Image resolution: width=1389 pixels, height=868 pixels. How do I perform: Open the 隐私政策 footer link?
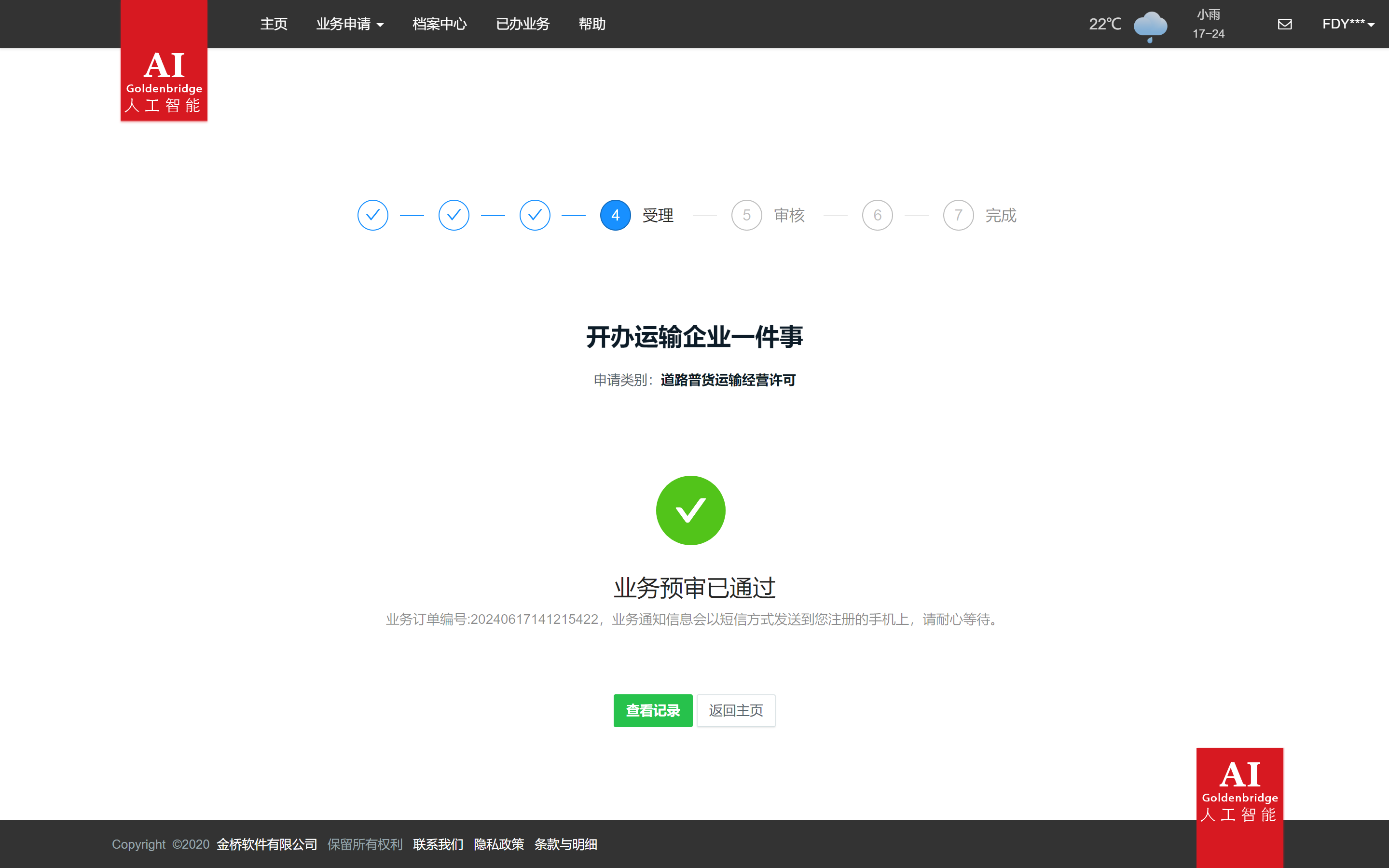click(x=499, y=844)
